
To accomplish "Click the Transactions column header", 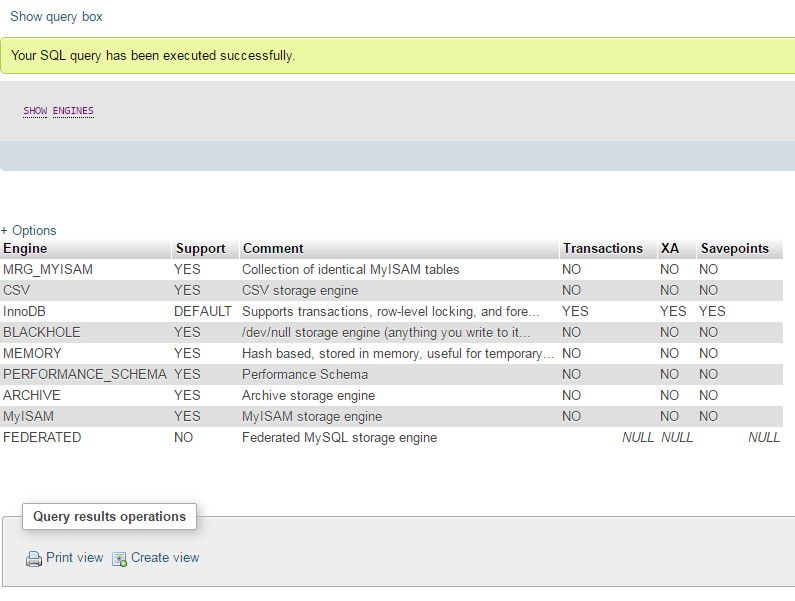I will click(x=603, y=249).
